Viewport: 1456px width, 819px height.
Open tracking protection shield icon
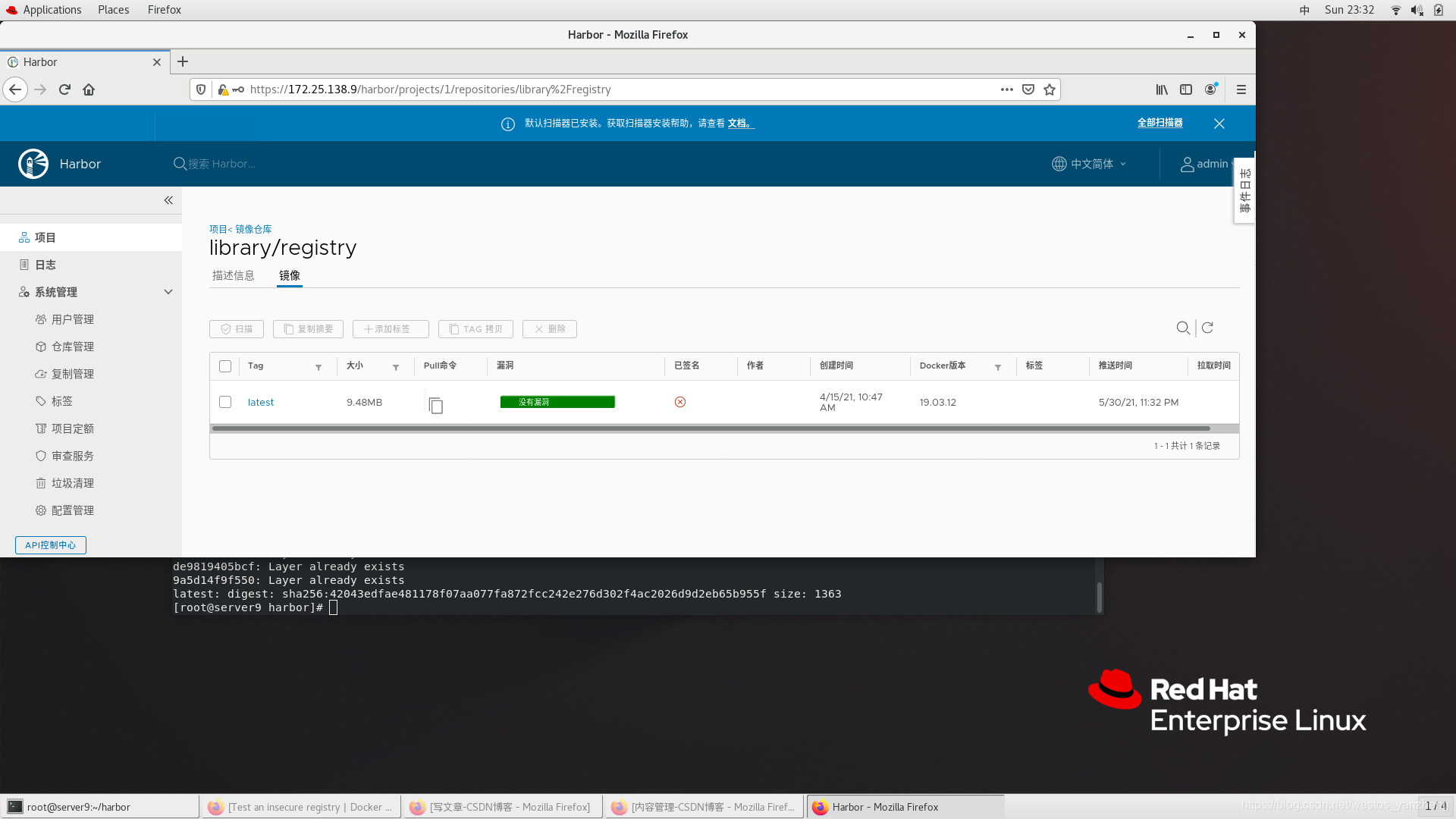pos(201,89)
